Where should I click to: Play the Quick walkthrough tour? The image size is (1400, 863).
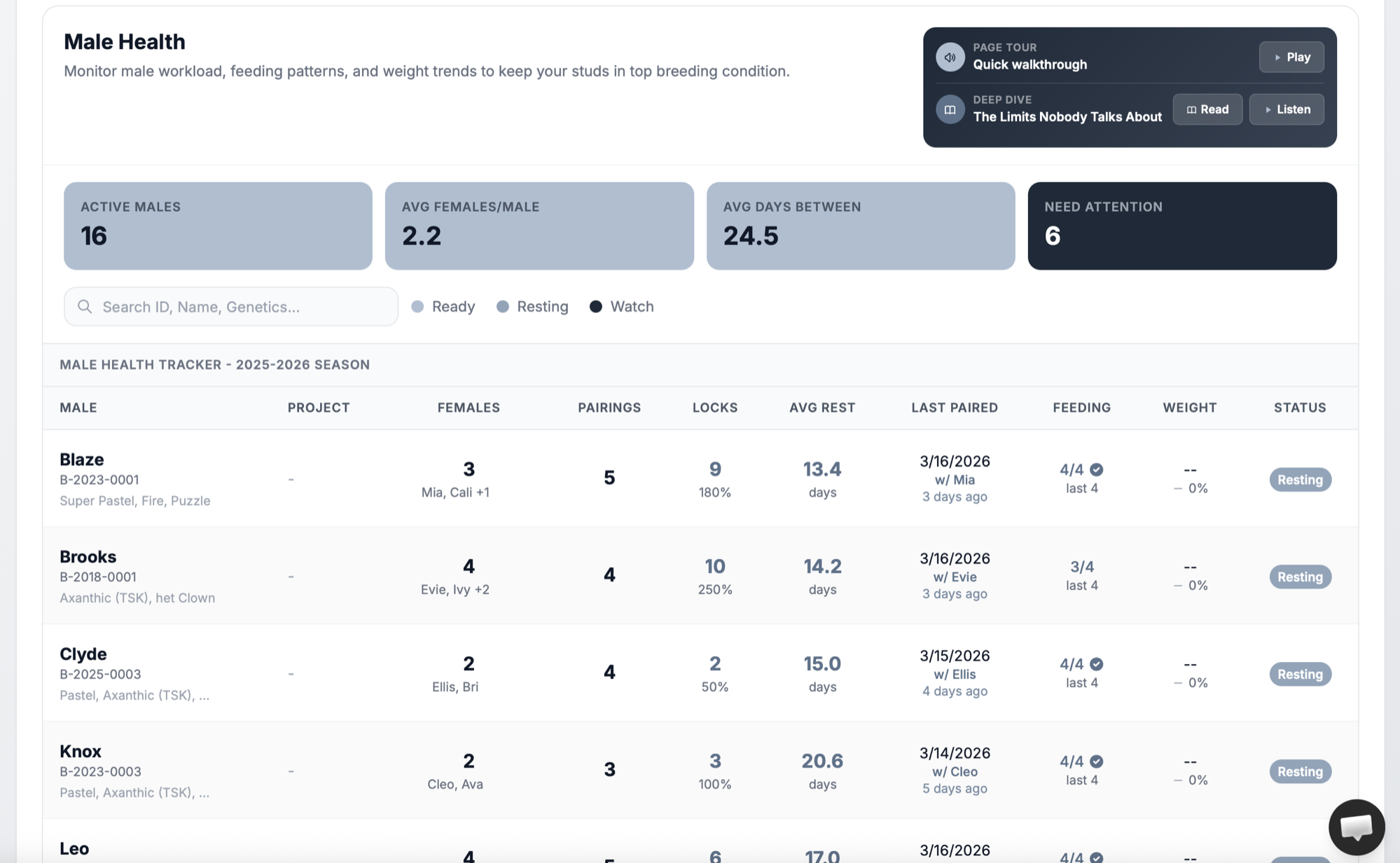tap(1291, 57)
